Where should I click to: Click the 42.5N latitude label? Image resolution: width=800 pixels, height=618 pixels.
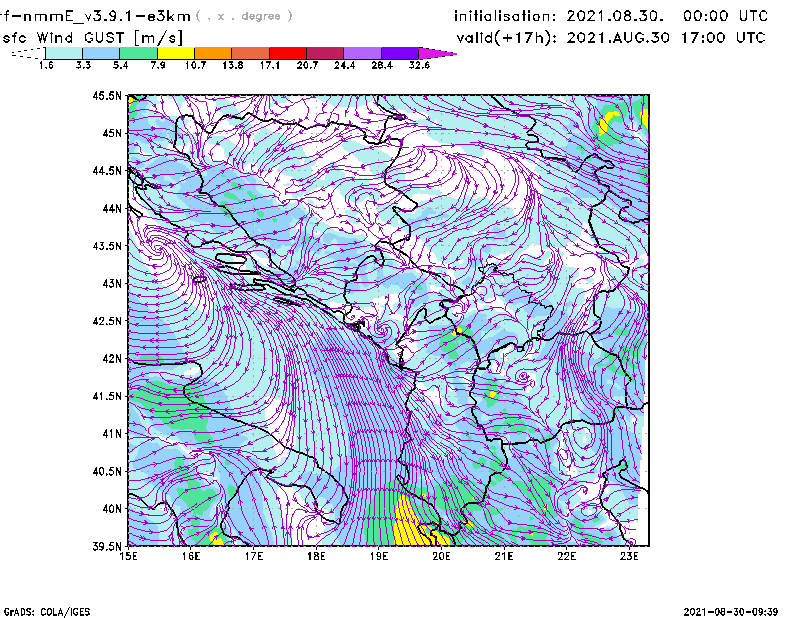coord(107,321)
